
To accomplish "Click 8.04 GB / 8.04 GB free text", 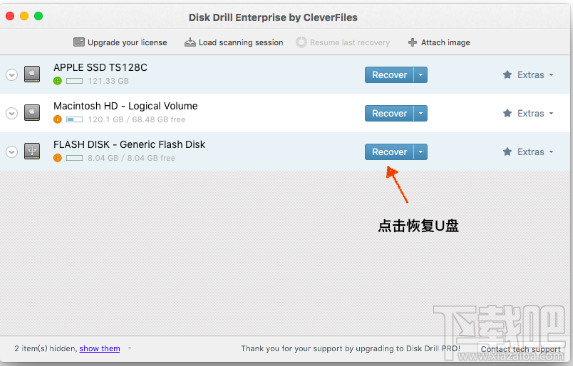I will click(131, 158).
